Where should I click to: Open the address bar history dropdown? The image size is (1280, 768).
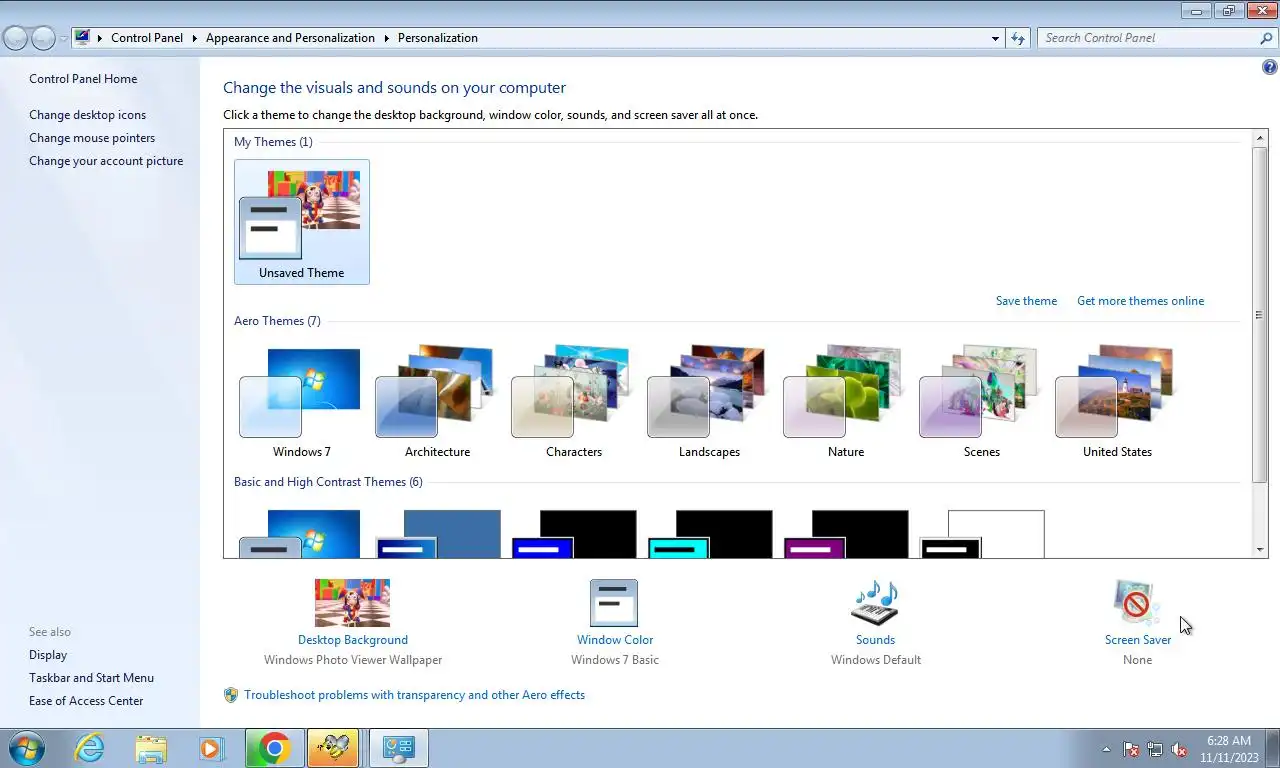tap(995, 38)
